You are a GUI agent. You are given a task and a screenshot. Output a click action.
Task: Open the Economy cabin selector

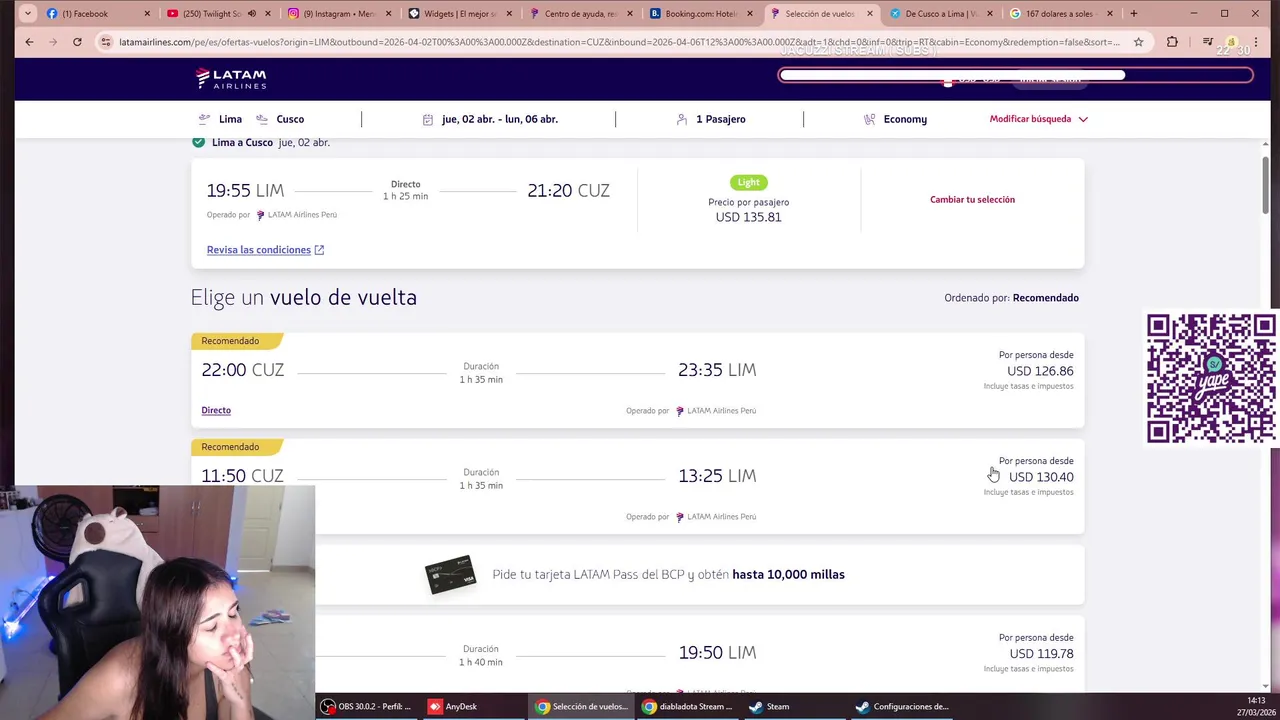(905, 119)
